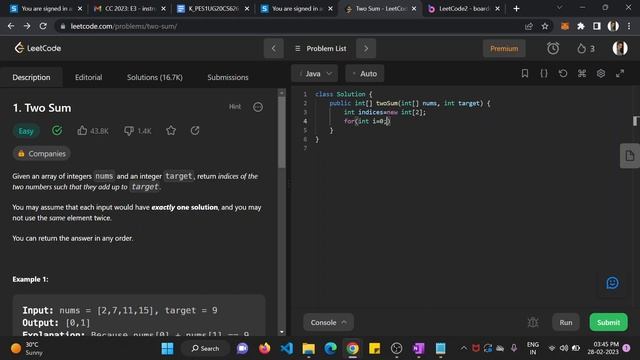Open the notes page icon on right edge
640x360 pixels.
tap(630, 156)
